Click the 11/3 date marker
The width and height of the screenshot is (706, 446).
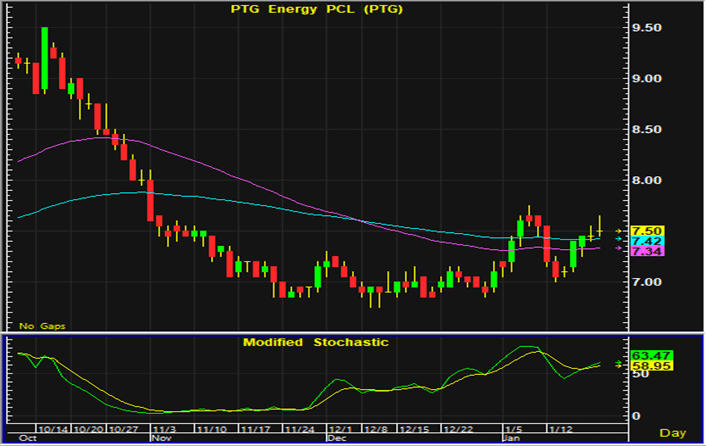[163, 429]
